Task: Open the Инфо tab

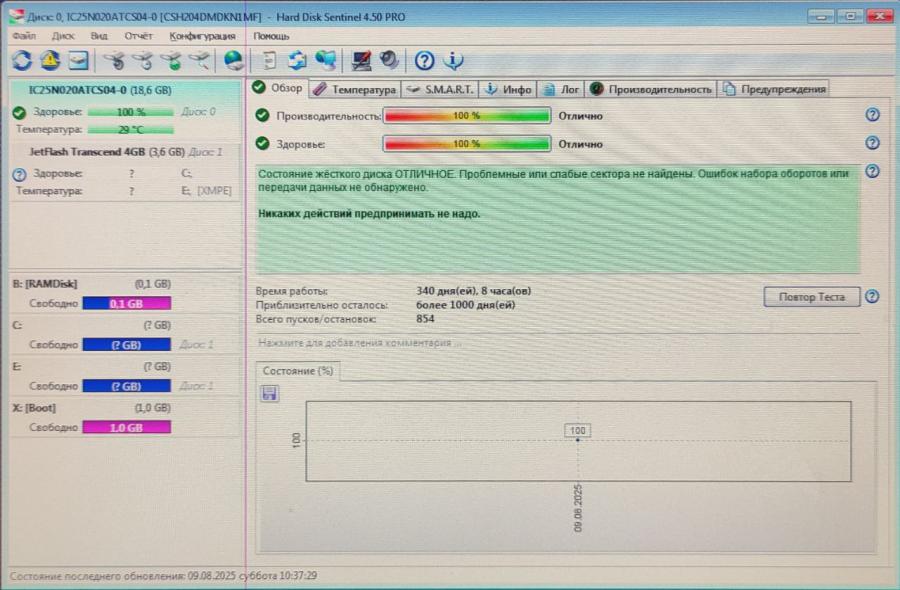Action: pos(509,90)
